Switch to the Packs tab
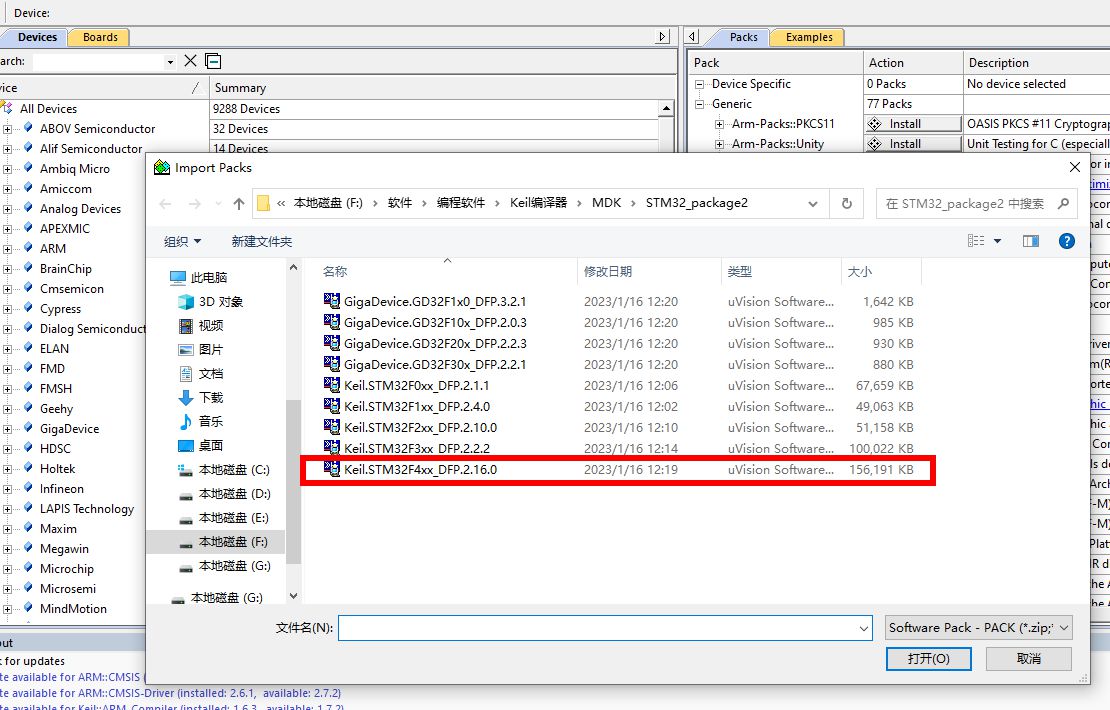 [743, 38]
